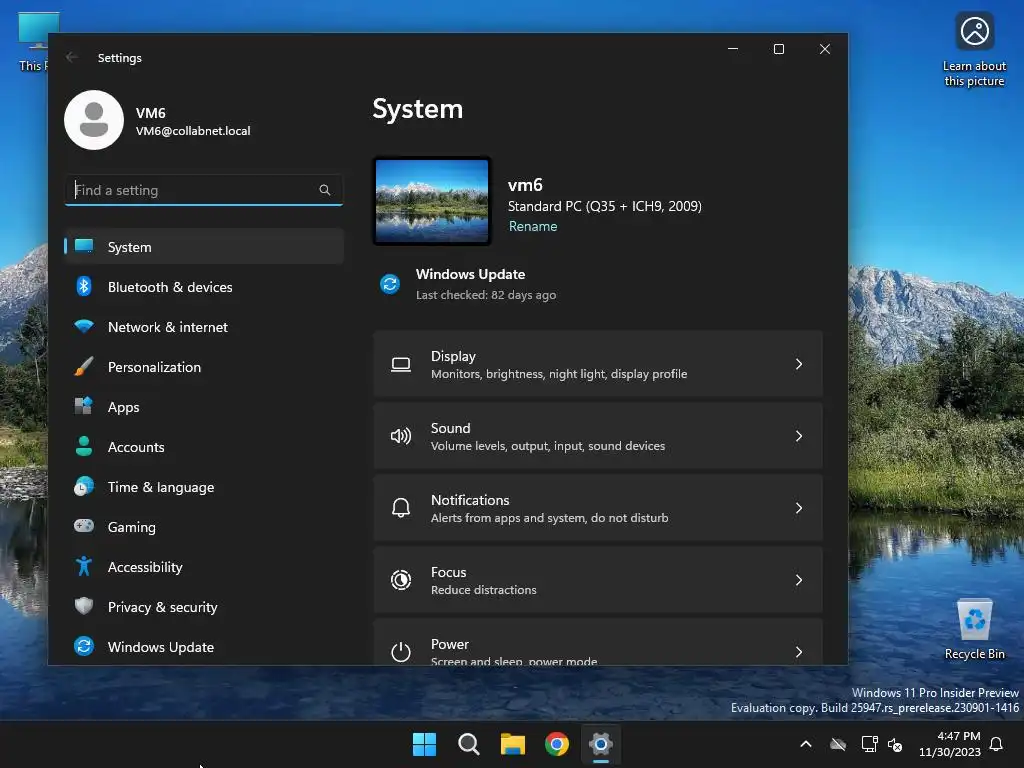Open Windows Update last checked status
The image size is (1024, 768).
tap(486, 295)
